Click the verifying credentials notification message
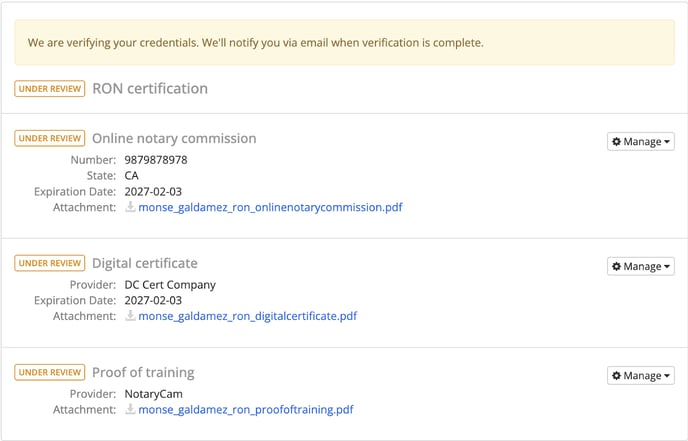The image size is (688, 441). click(x=256, y=43)
